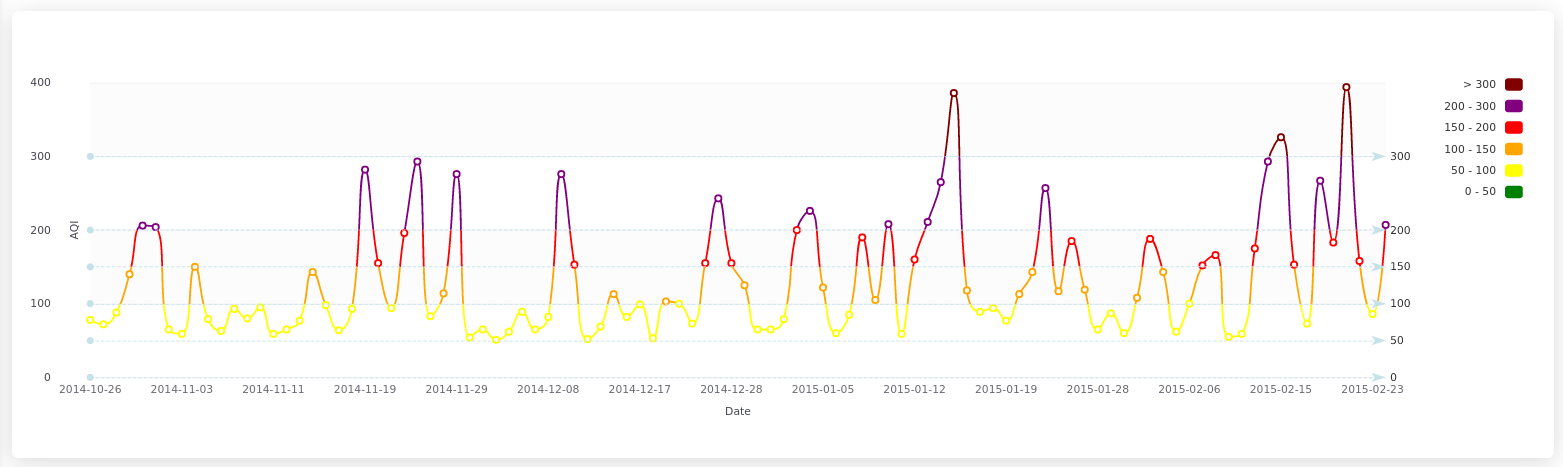The width and height of the screenshot is (1563, 467).
Task: Click the '2014-12-08' date axis label
Action: click(x=548, y=390)
